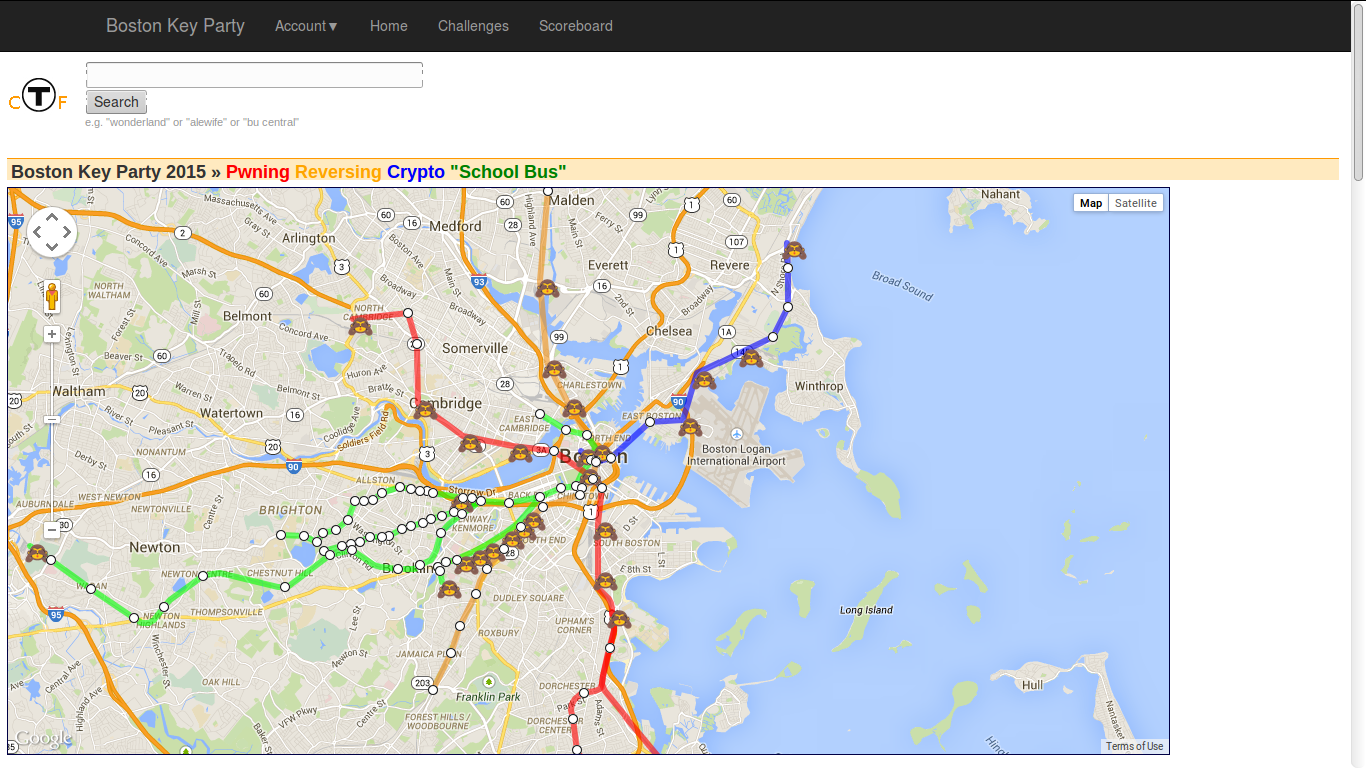Open the green "School Bus" category
Viewport: 1366px width, 768px height.
(x=508, y=172)
